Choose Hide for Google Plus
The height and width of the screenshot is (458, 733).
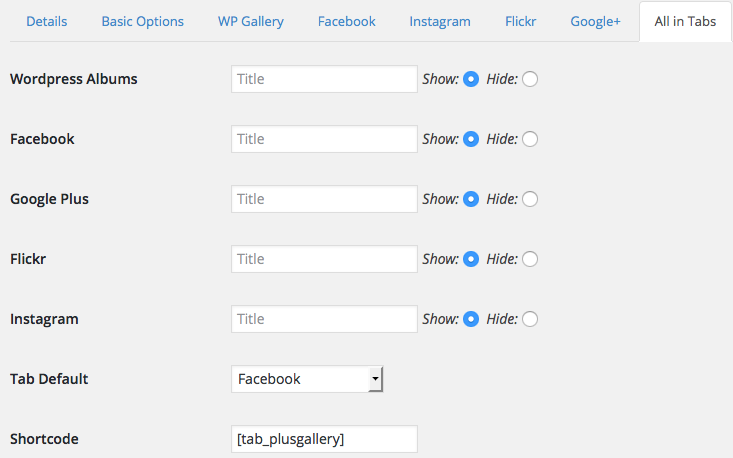(x=530, y=199)
